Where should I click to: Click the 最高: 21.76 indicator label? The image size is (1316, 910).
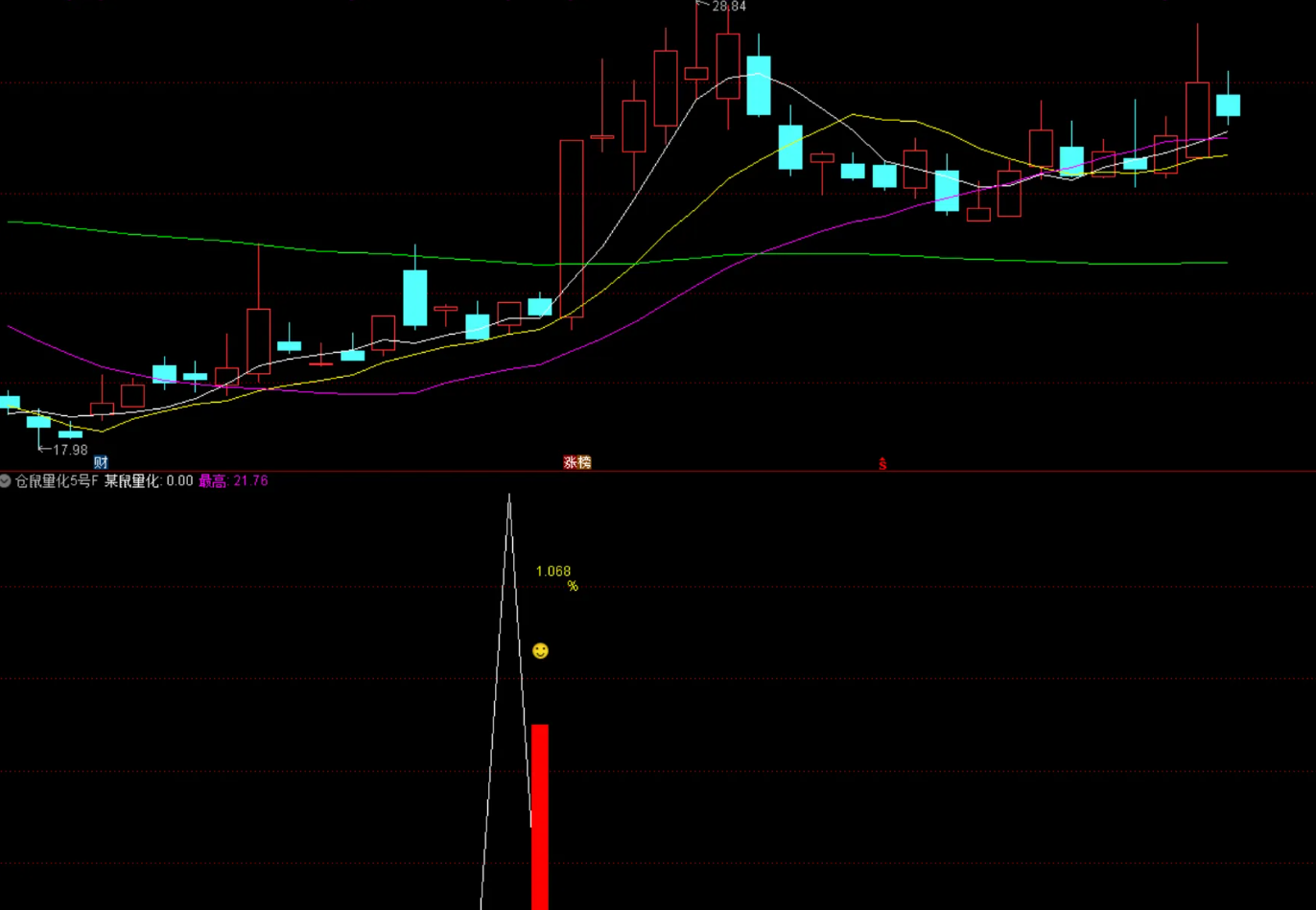point(233,481)
